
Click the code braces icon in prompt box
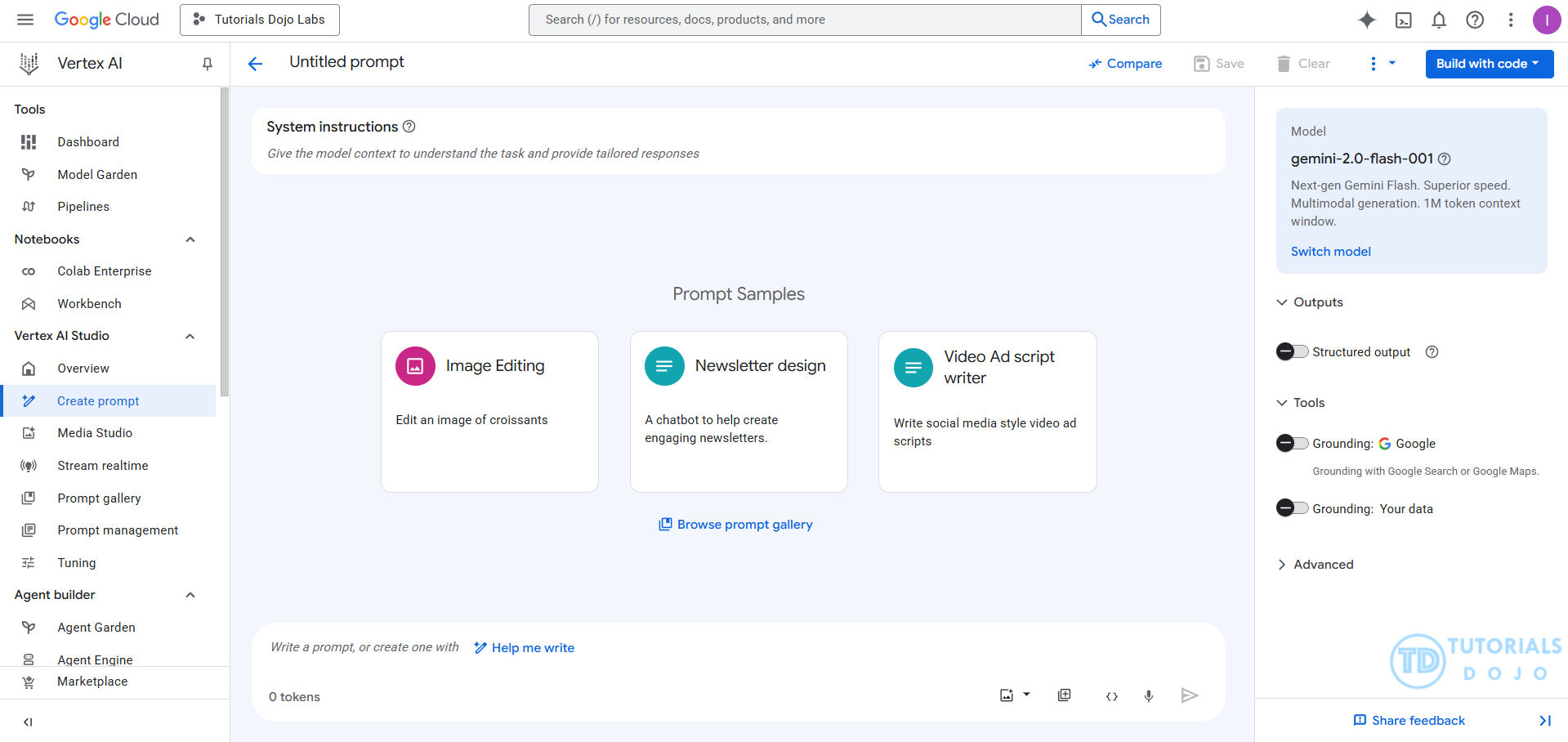pyautogui.click(x=1111, y=696)
